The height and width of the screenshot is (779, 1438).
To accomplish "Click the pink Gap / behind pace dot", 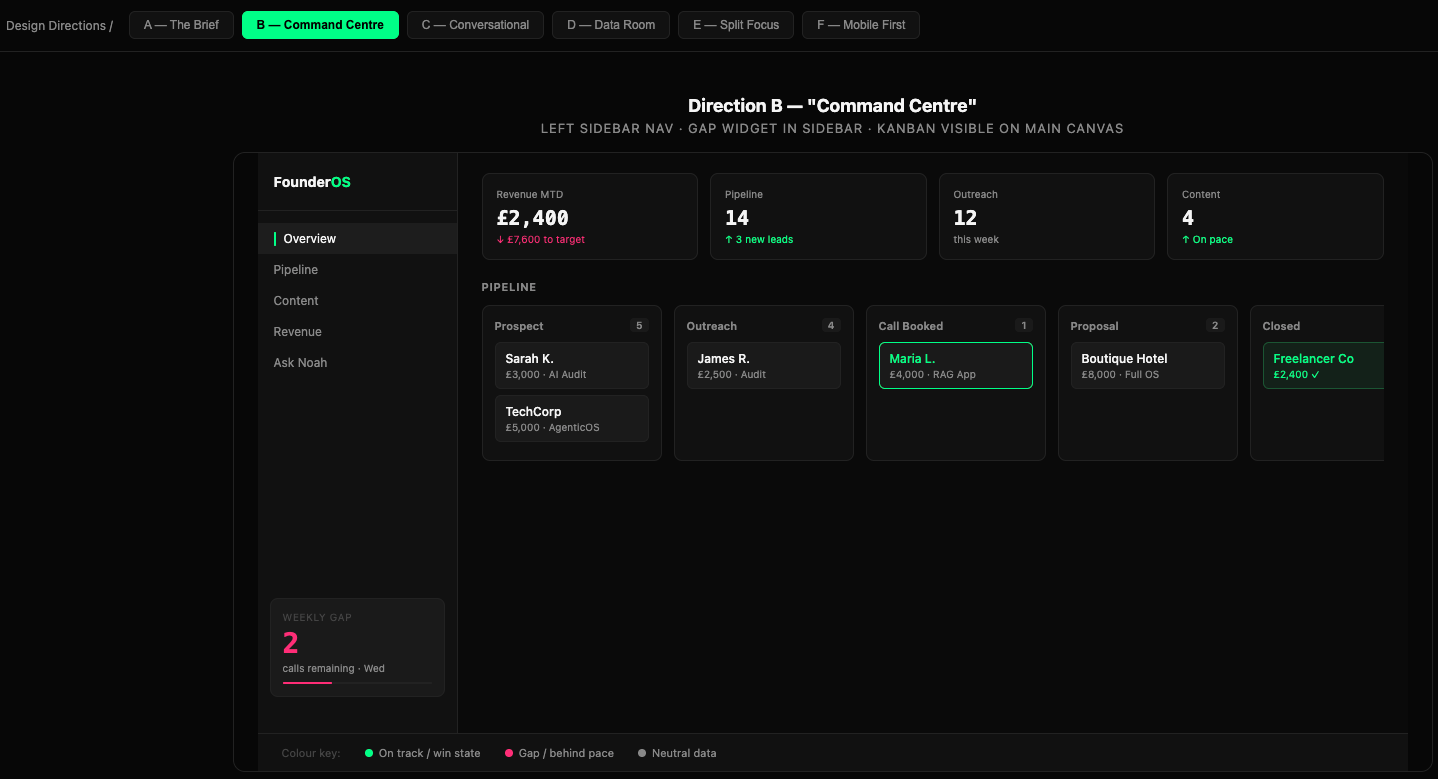I will coord(509,753).
